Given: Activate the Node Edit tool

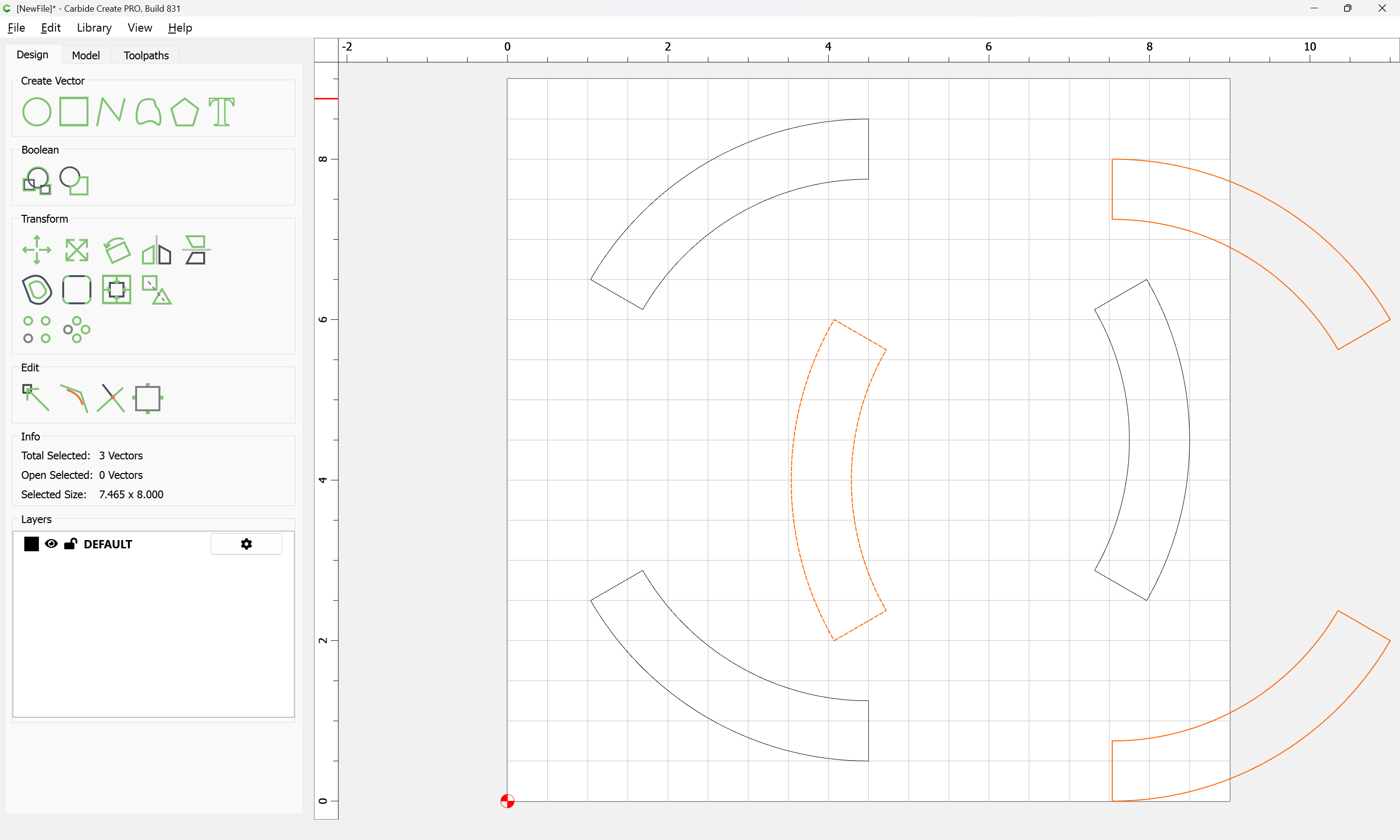Looking at the screenshot, I should tap(35, 398).
